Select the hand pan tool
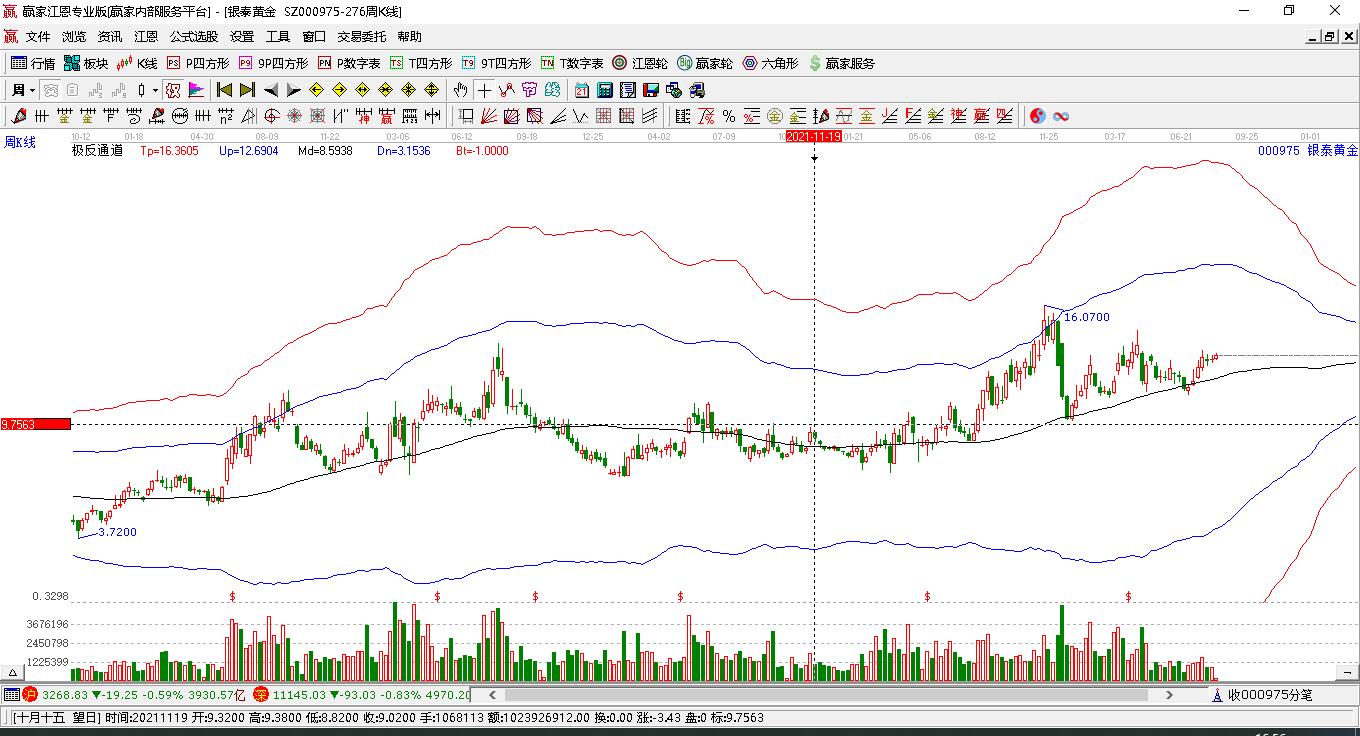The image size is (1360, 736). 460,90
